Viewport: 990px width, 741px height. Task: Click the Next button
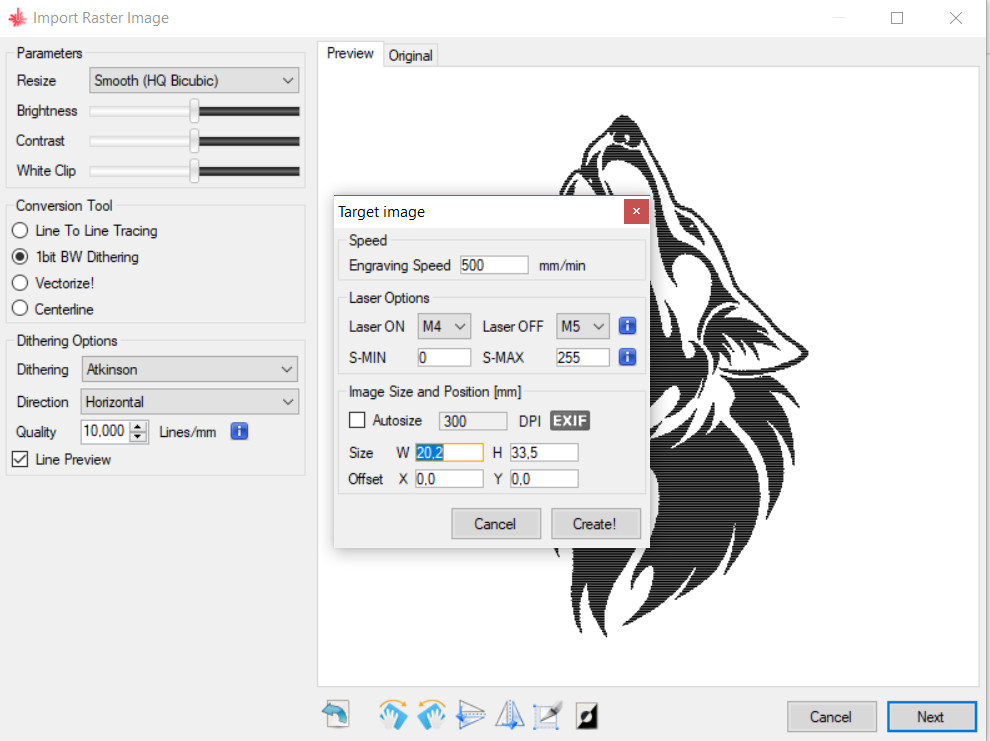click(x=931, y=717)
